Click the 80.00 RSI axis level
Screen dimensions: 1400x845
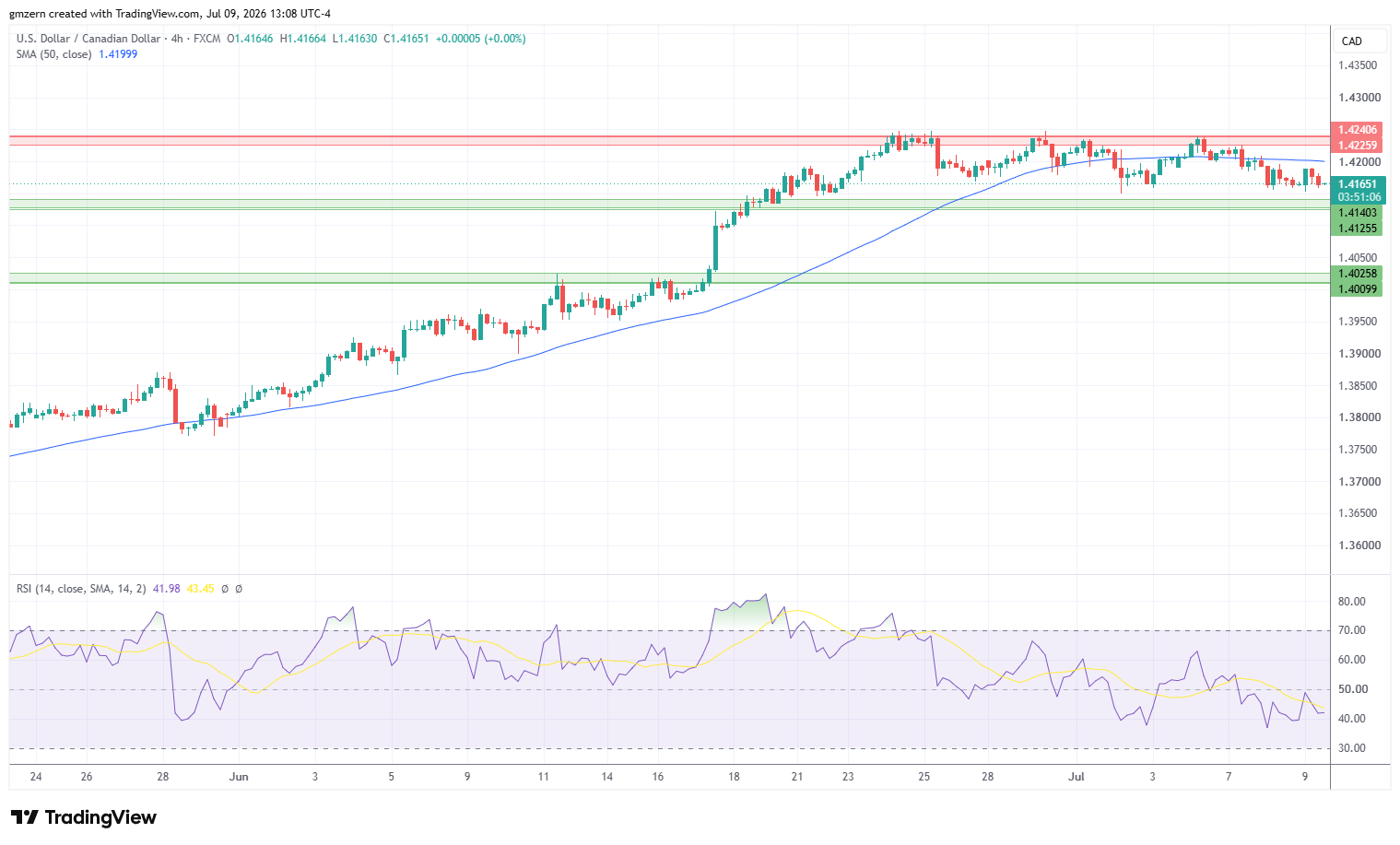pyautogui.click(x=1351, y=602)
